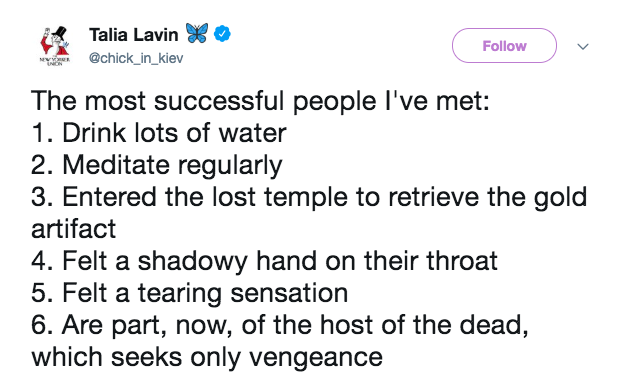Click the 'Felt a shadowy hand' line
This screenshot has width=627, height=384.
click(x=264, y=261)
